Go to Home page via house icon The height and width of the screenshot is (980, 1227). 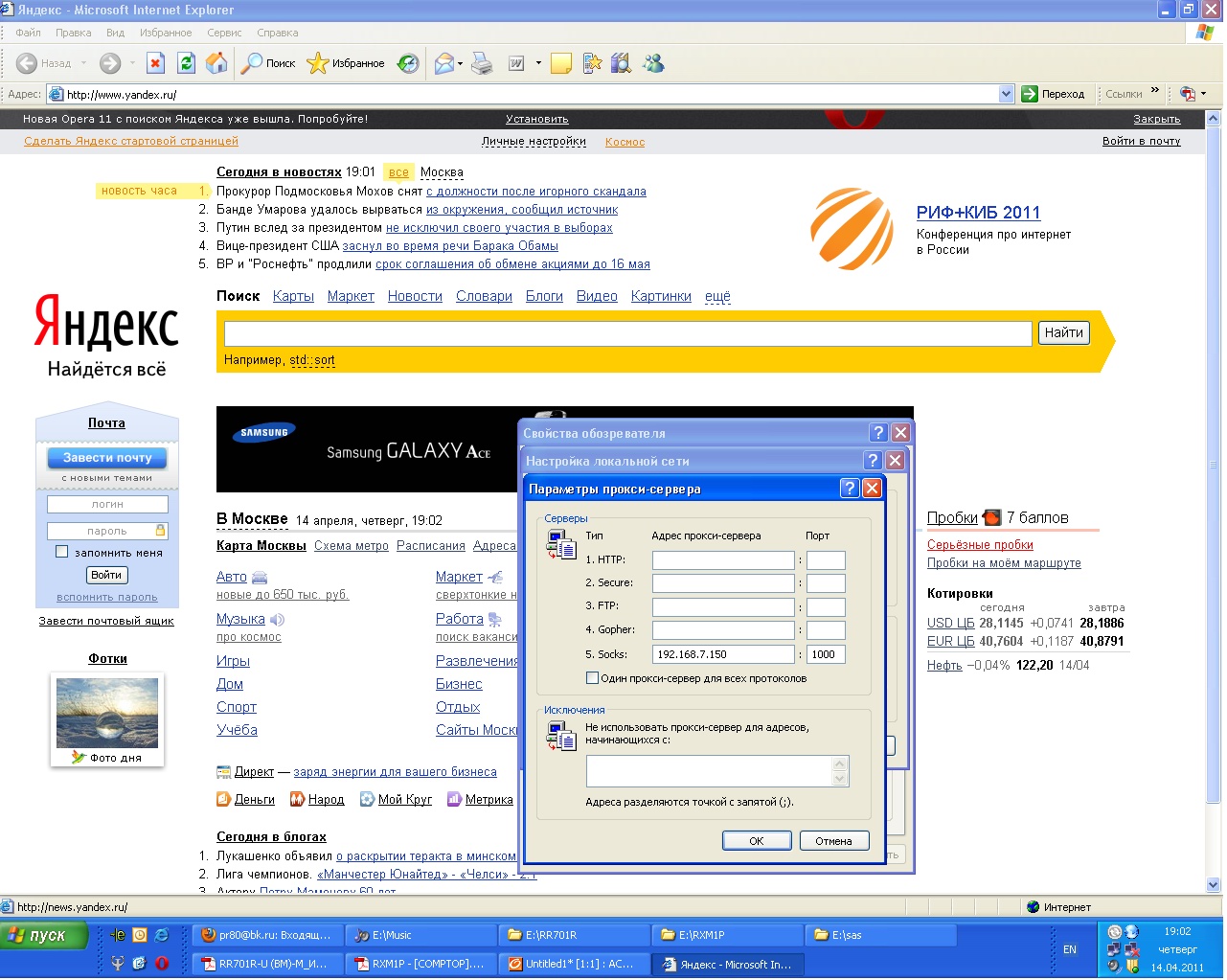coord(217,63)
